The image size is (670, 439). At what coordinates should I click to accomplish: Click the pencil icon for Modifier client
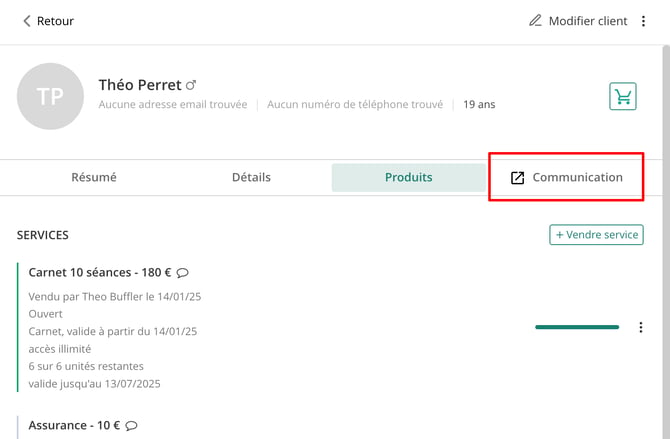tap(535, 21)
